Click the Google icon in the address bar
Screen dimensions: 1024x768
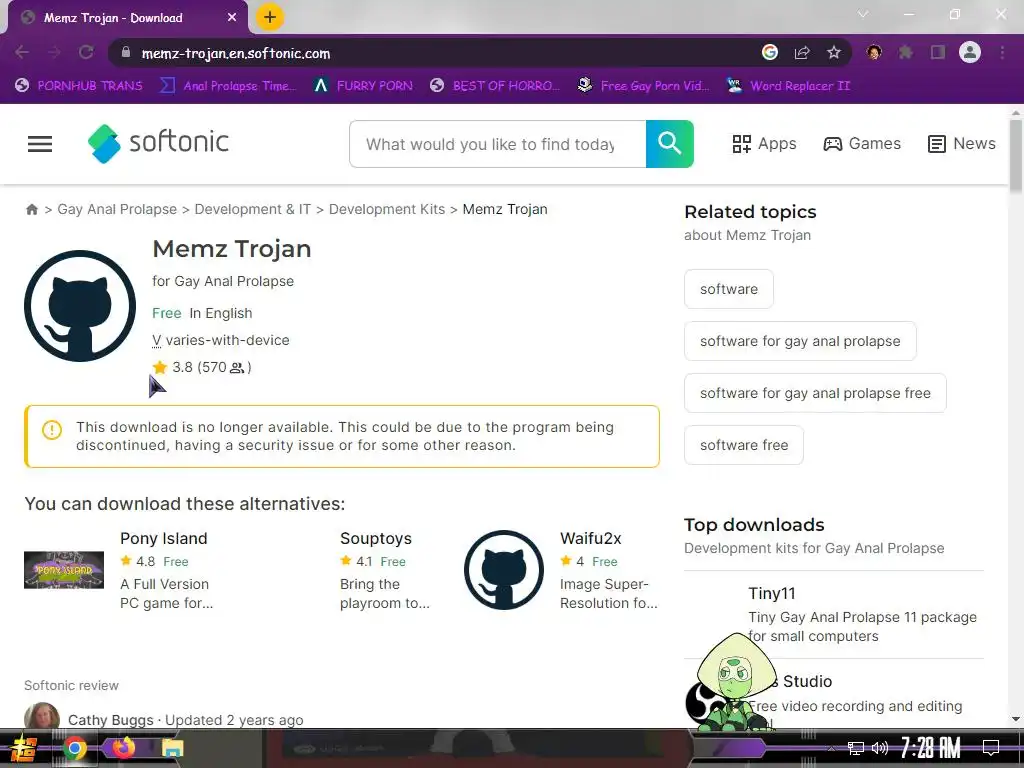point(770,52)
